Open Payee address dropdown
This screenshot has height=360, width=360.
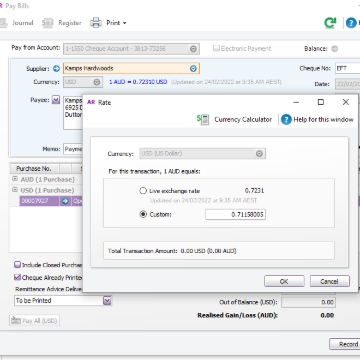coord(56,100)
